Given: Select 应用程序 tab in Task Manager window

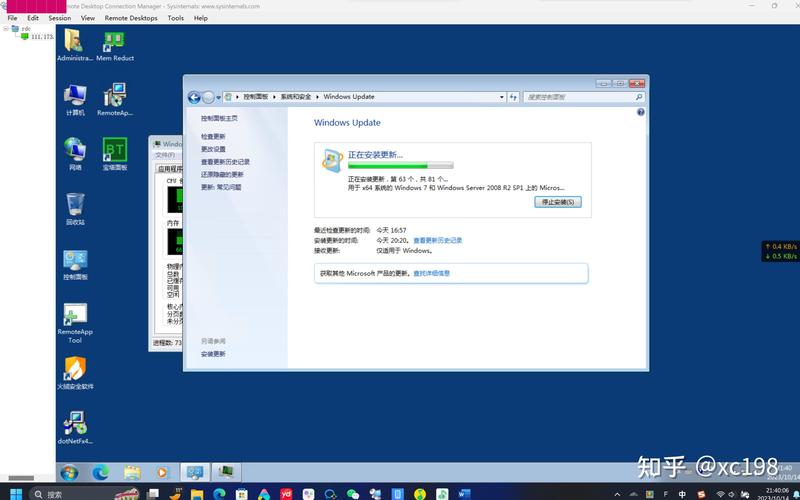Looking at the screenshot, I should (x=169, y=169).
